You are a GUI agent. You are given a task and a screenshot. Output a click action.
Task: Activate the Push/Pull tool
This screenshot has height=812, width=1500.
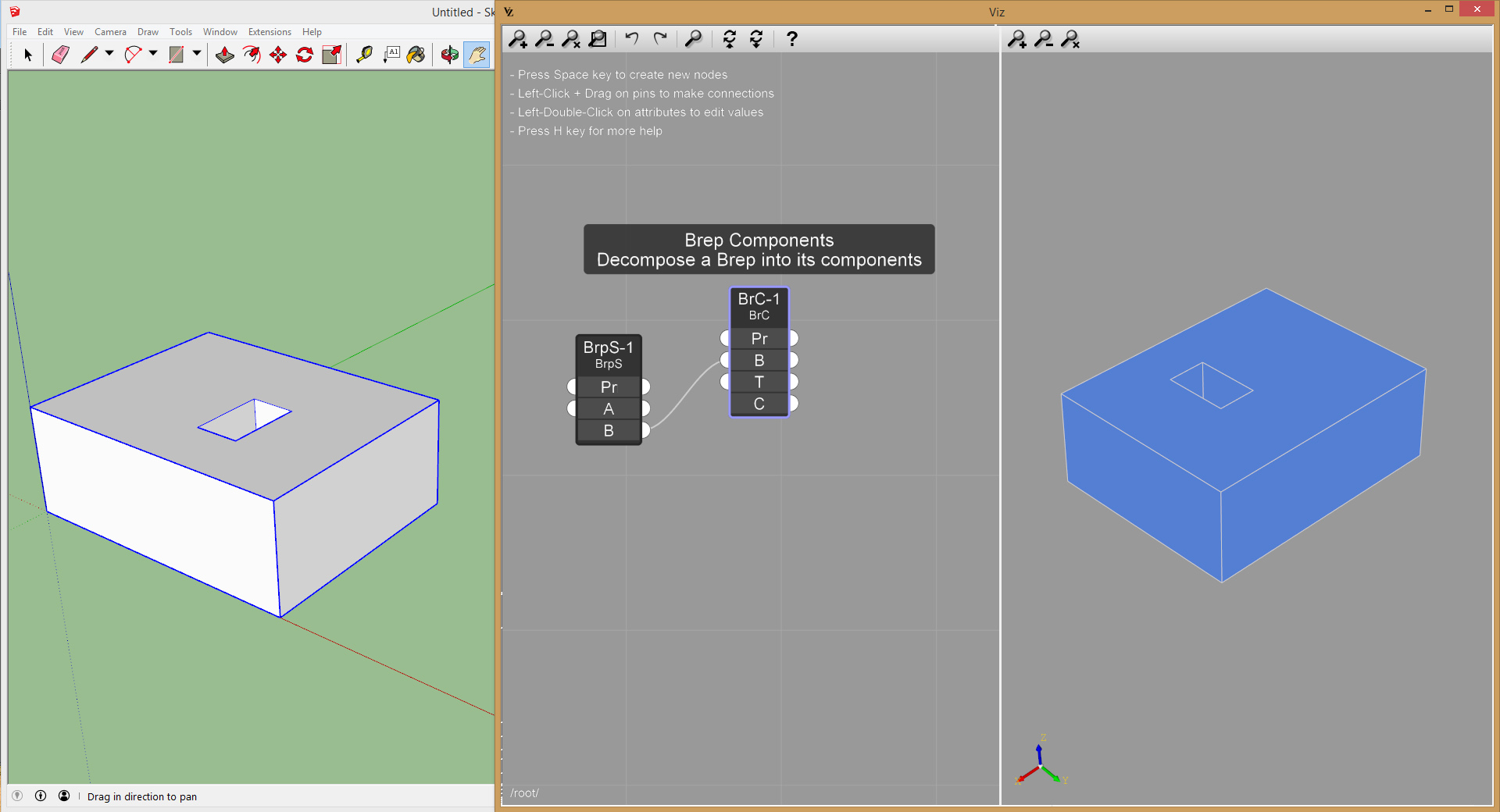click(225, 55)
